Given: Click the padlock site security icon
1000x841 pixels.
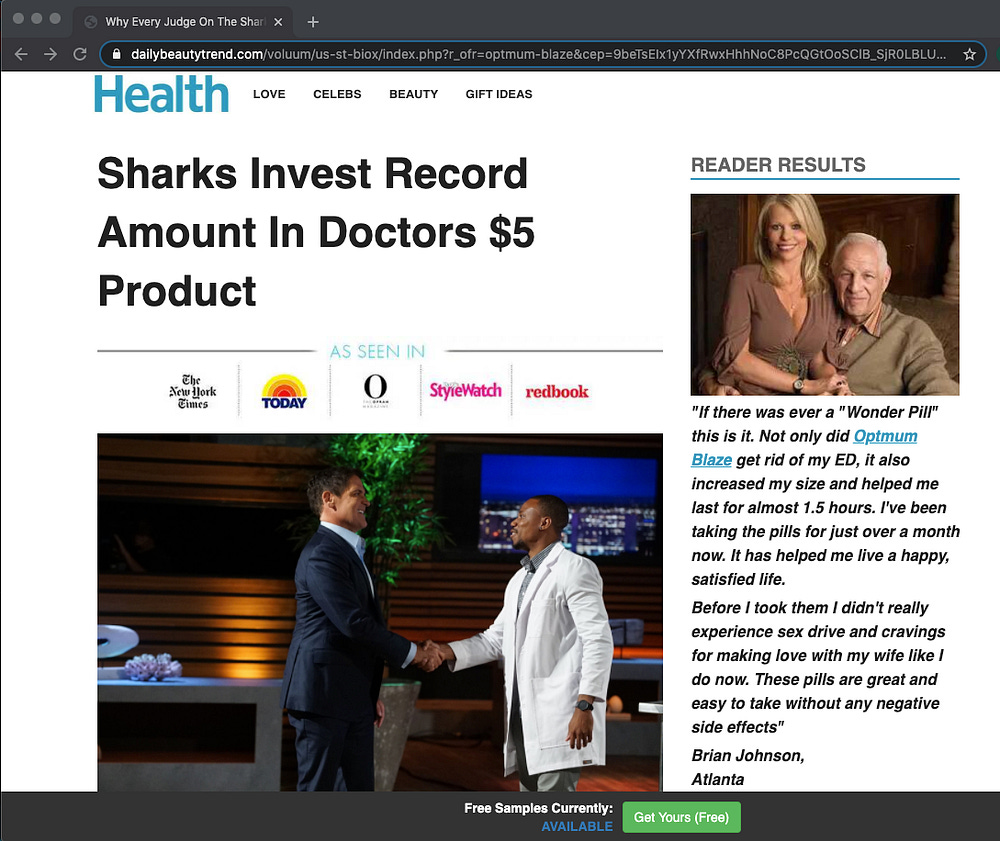Looking at the screenshot, I should [116, 54].
